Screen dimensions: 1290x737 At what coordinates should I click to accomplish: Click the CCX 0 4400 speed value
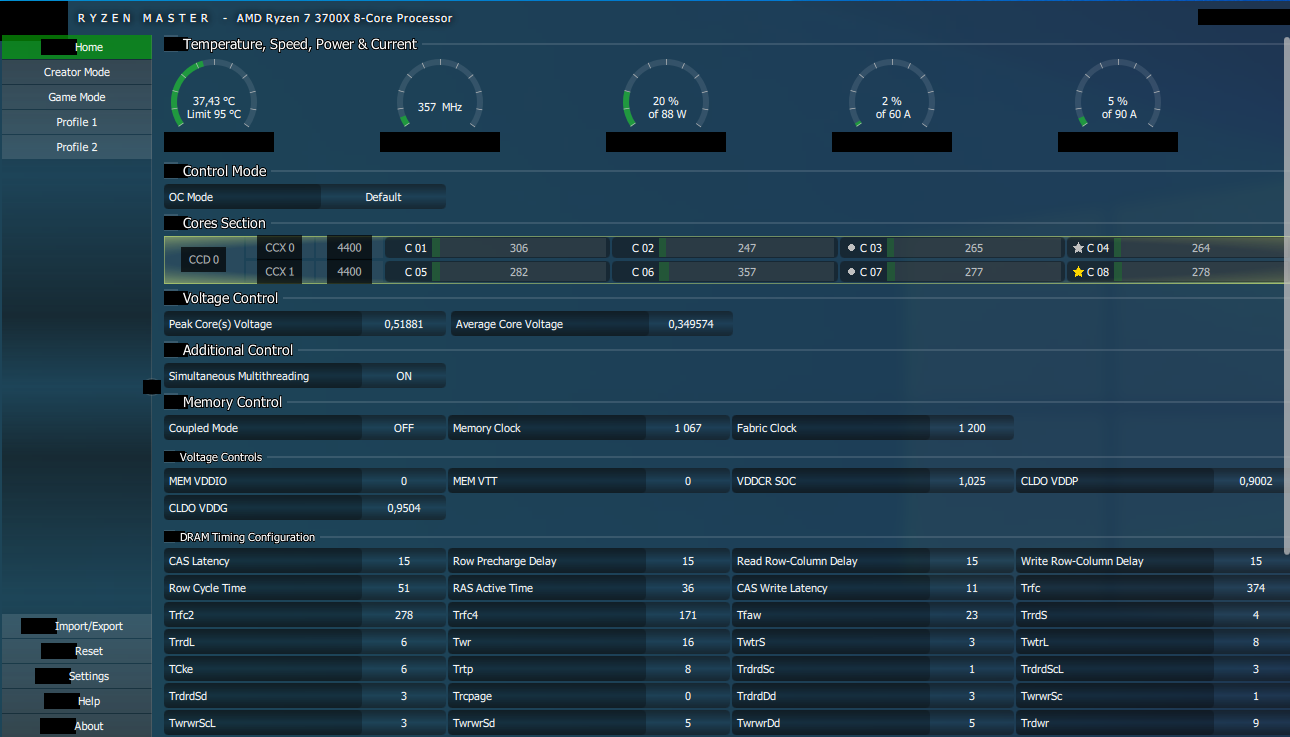pos(349,248)
